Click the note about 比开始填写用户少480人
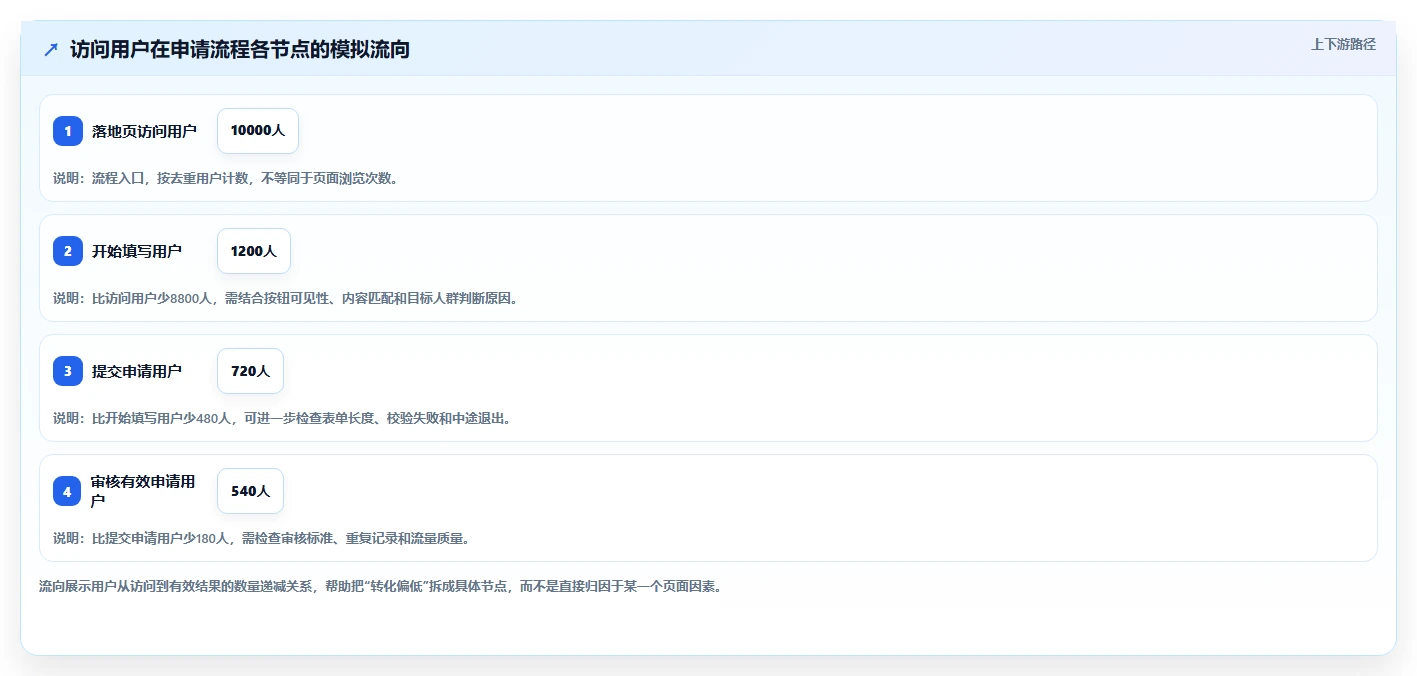1417x676 pixels. (x=283, y=418)
